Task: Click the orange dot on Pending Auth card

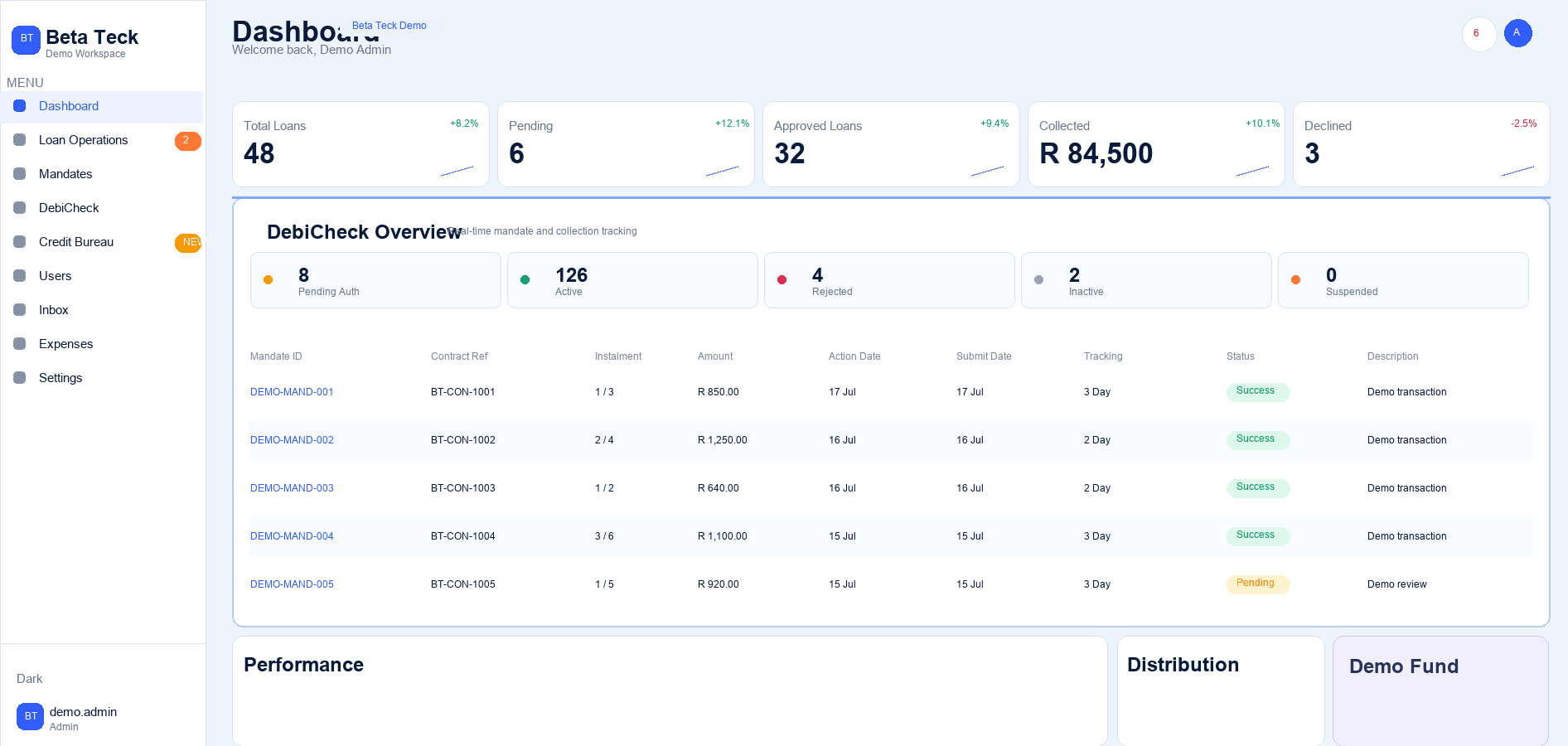Action: click(x=269, y=280)
